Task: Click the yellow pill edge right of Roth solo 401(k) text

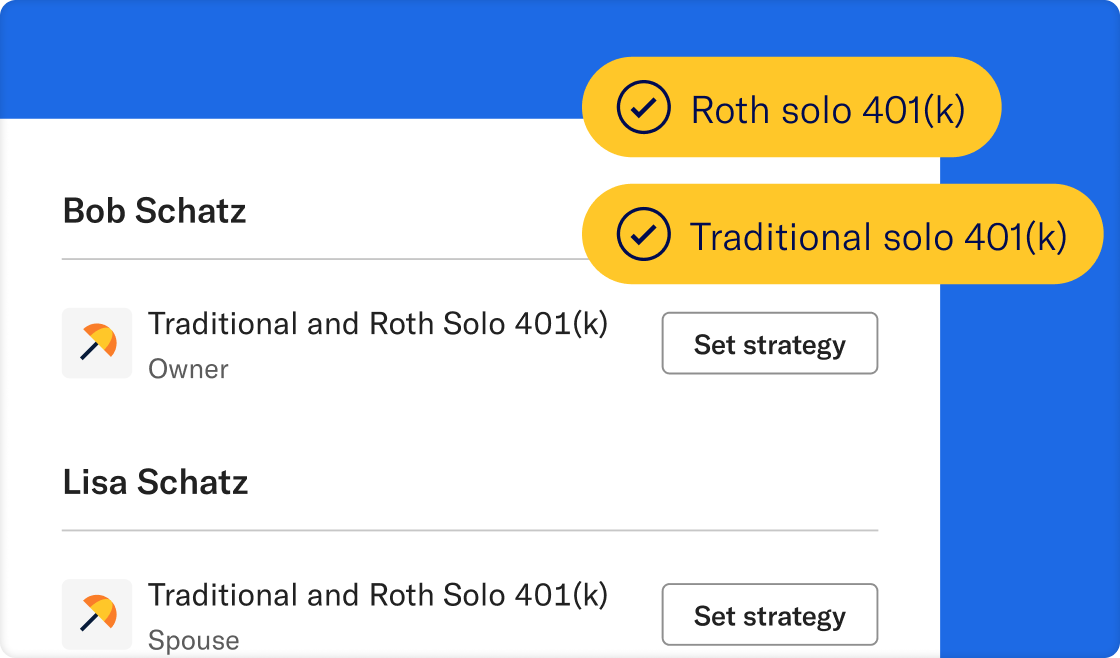Action: 985,108
